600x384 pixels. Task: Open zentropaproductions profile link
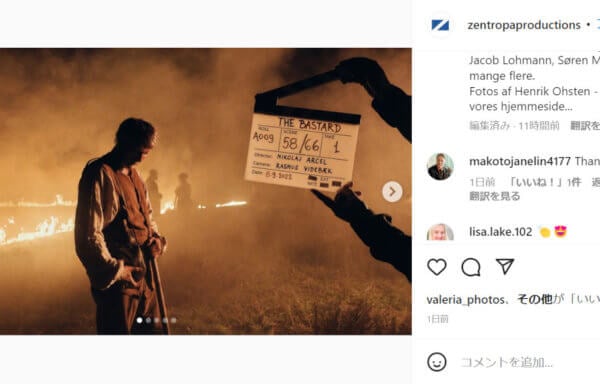pos(524,25)
